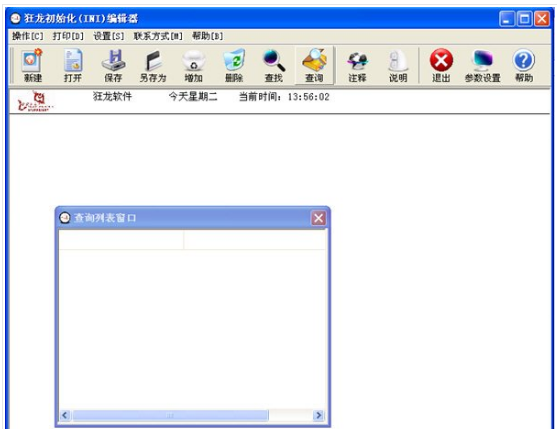The width and height of the screenshot is (557, 429).
Task: Click the horizontal scrollbar thumb in query window
Action: click(171, 415)
